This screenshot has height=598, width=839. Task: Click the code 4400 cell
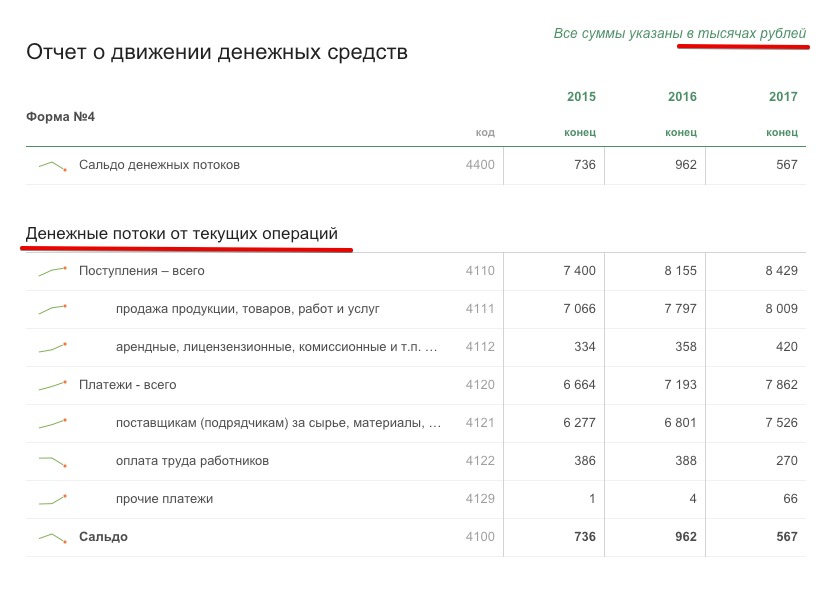coord(480,165)
